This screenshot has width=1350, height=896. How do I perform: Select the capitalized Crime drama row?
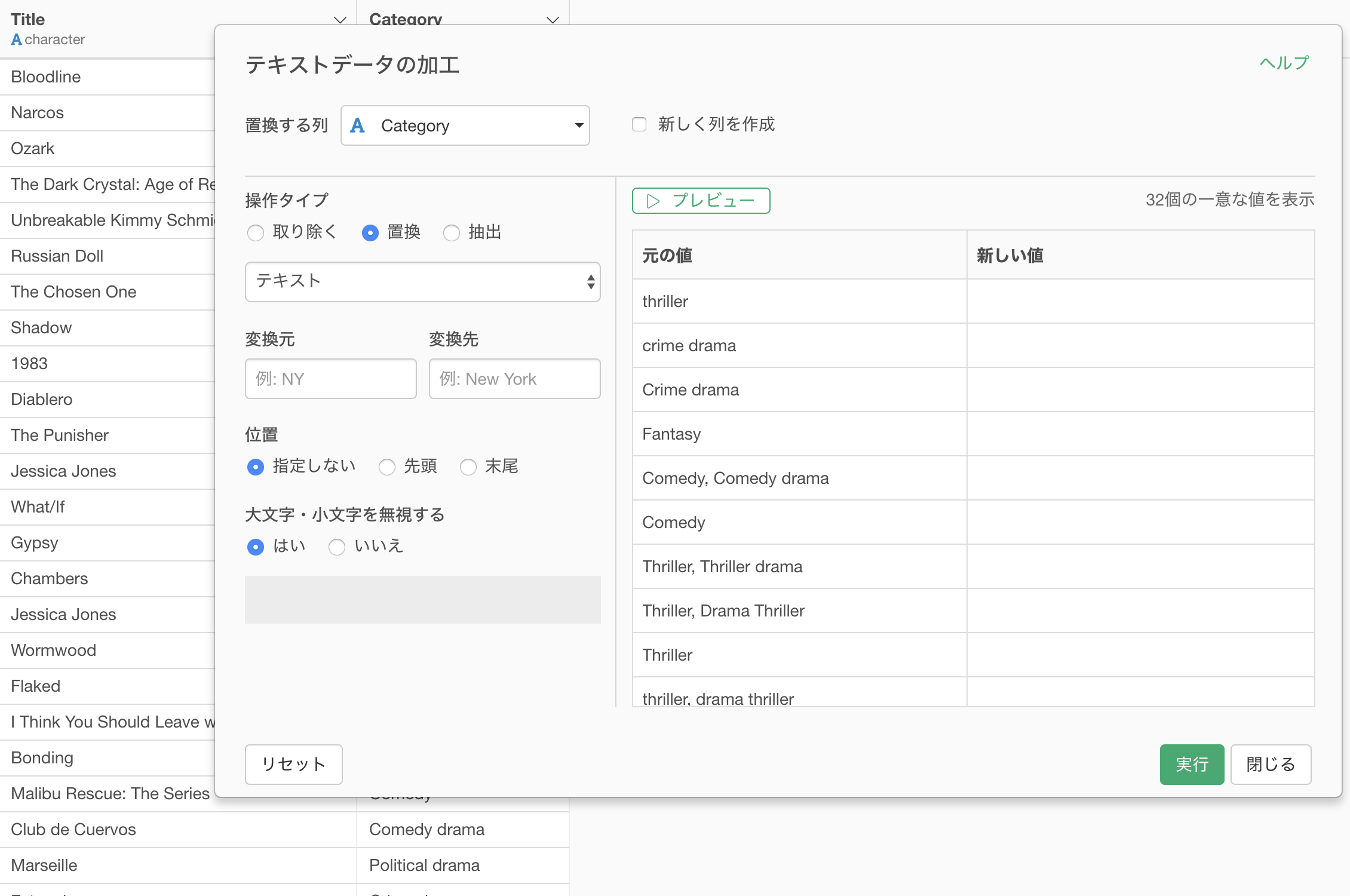(x=973, y=389)
